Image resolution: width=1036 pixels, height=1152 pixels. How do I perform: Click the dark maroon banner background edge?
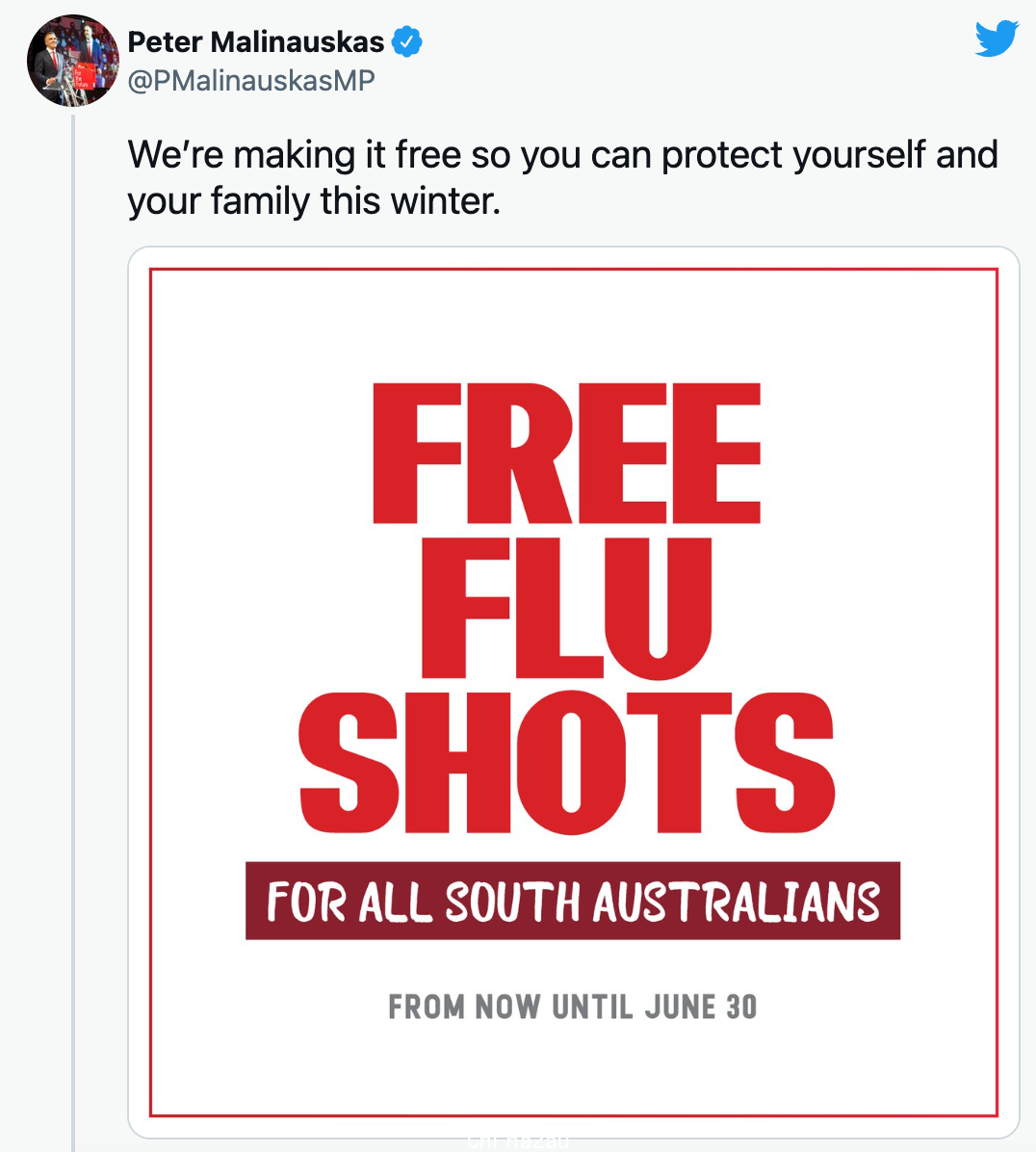click(x=251, y=901)
